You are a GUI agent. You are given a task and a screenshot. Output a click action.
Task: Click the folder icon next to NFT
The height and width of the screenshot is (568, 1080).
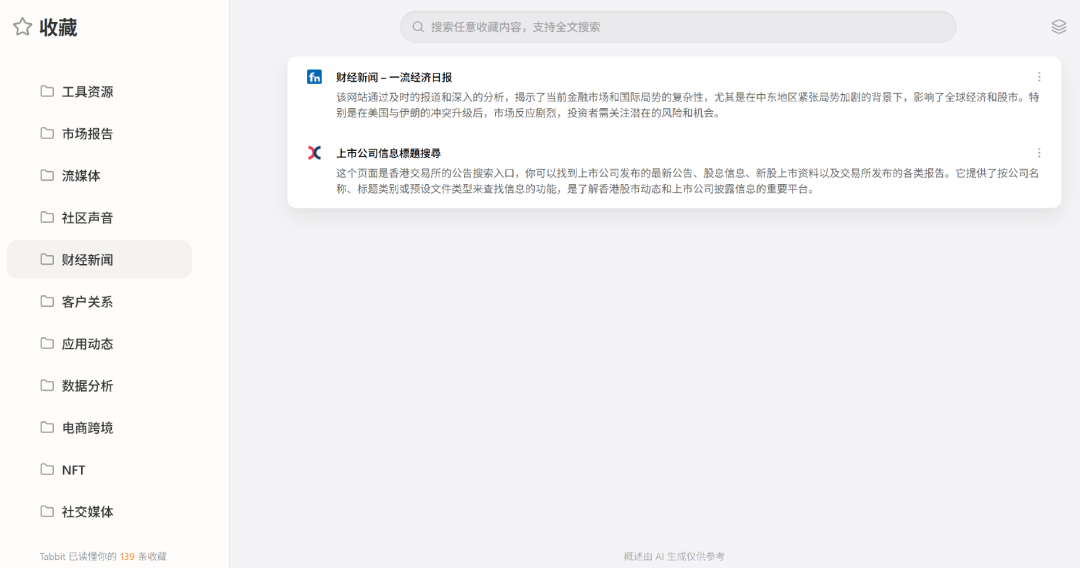tap(47, 469)
